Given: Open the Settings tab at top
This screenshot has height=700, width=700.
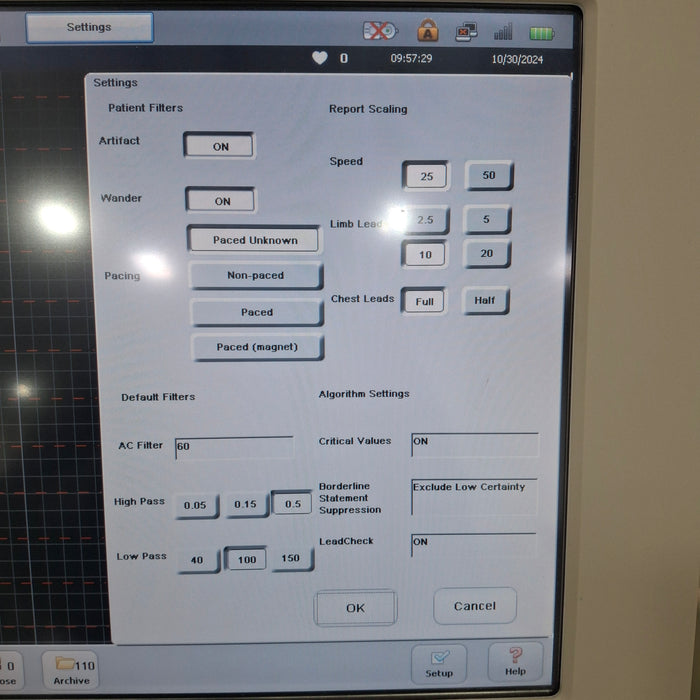Looking at the screenshot, I should (x=89, y=28).
